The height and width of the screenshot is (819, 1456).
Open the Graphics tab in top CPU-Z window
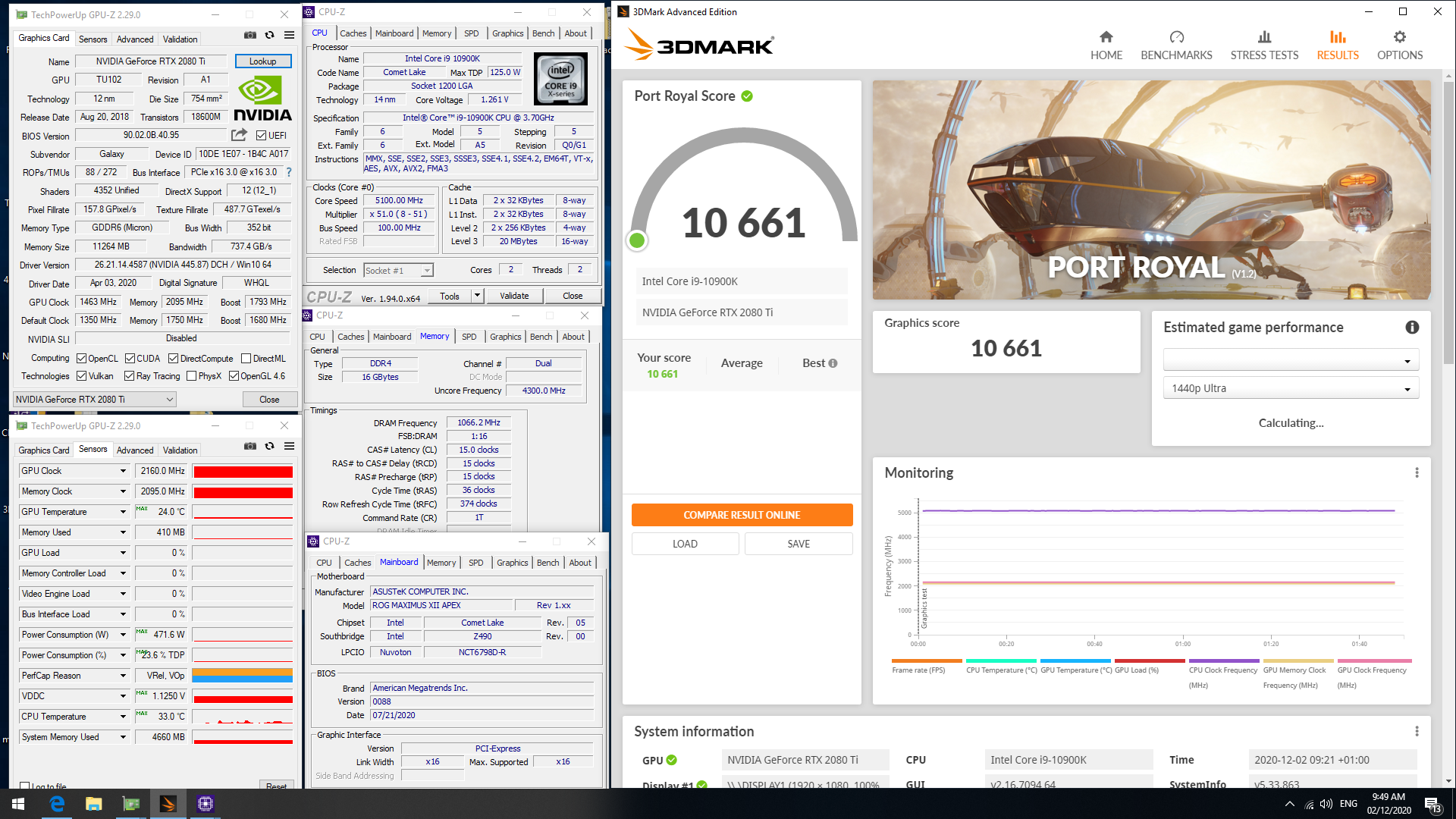point(507,33)
